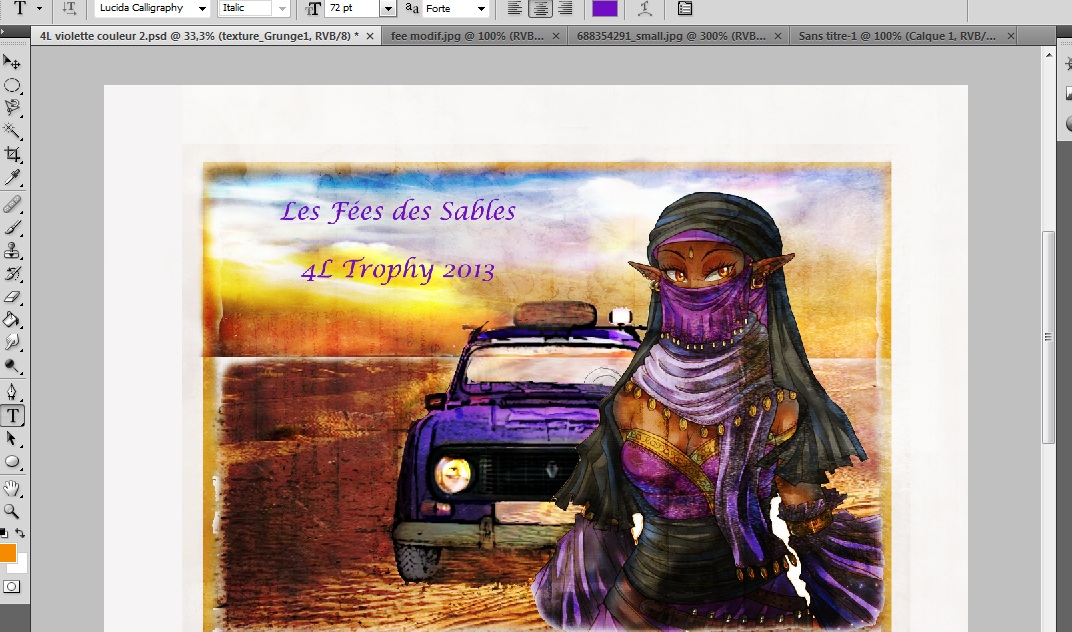Viewport: 1072px width, 632px height.
Task: Click the purple text color swatch
Action: pyautogui.click(x=604, y=9)
